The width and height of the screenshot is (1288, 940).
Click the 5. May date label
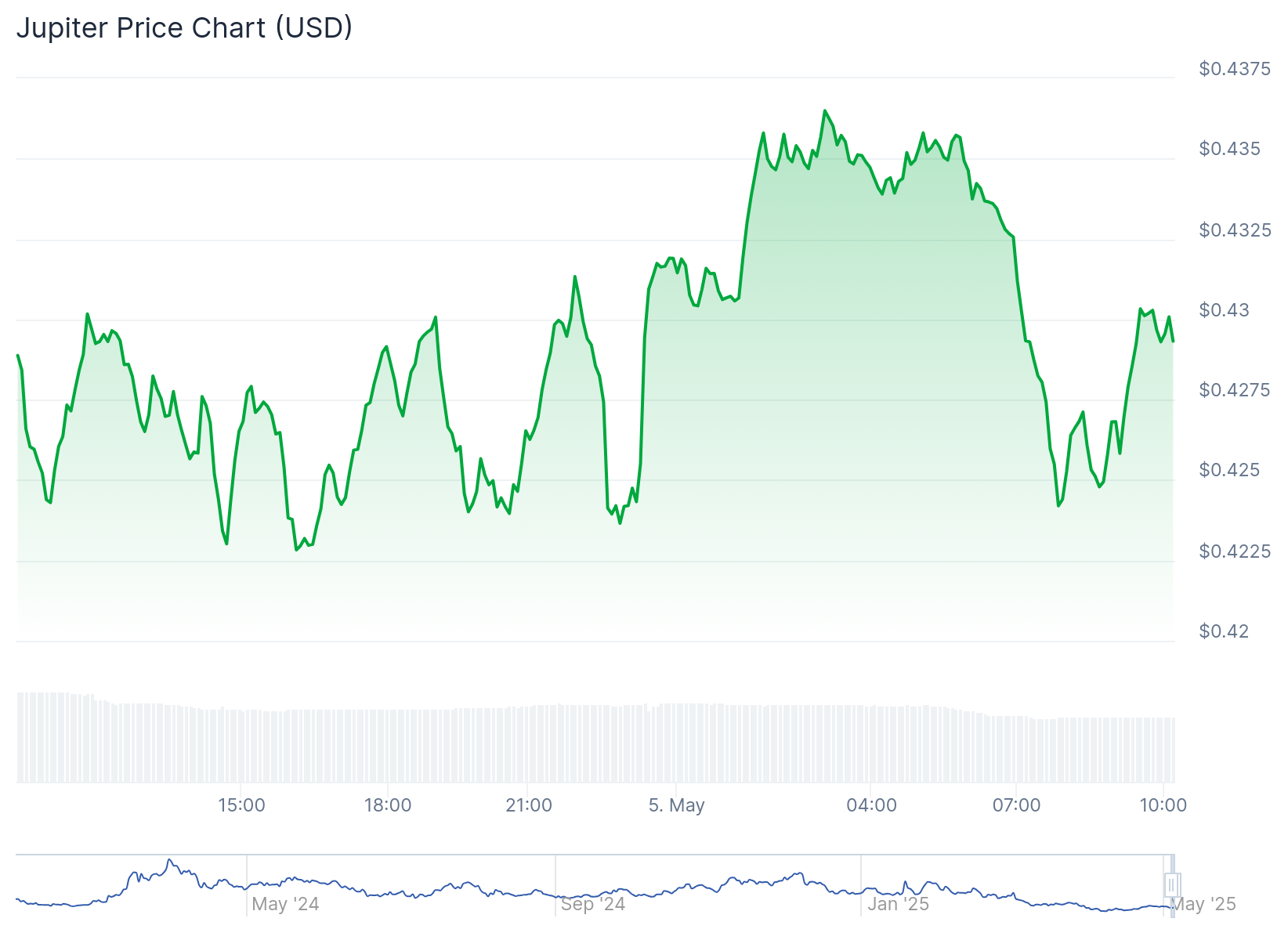click(677, 805)
